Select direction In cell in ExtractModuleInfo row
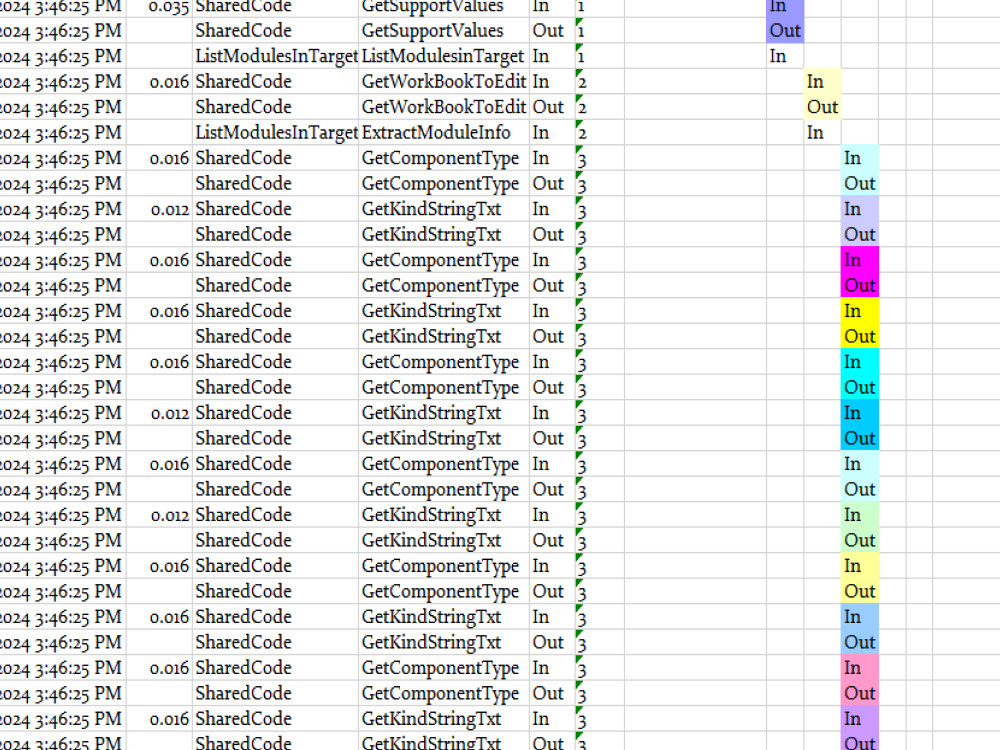1000x750 pixels. click(x=552, y=133)
